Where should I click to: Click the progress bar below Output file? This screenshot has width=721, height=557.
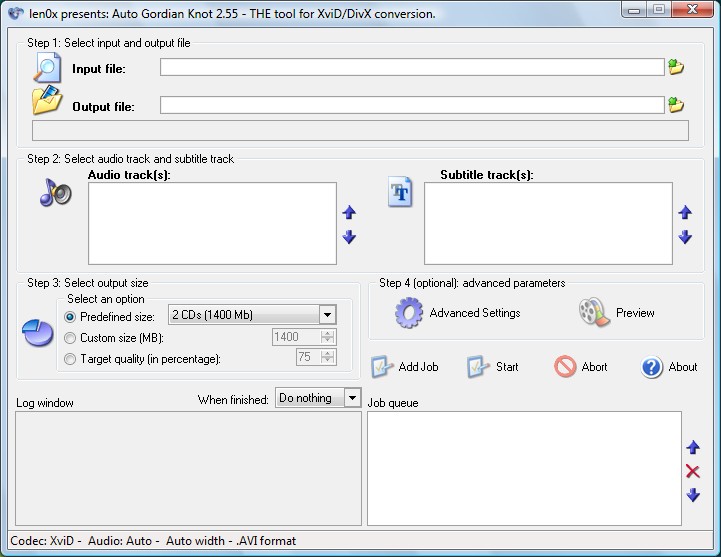[x=360, y=131]
